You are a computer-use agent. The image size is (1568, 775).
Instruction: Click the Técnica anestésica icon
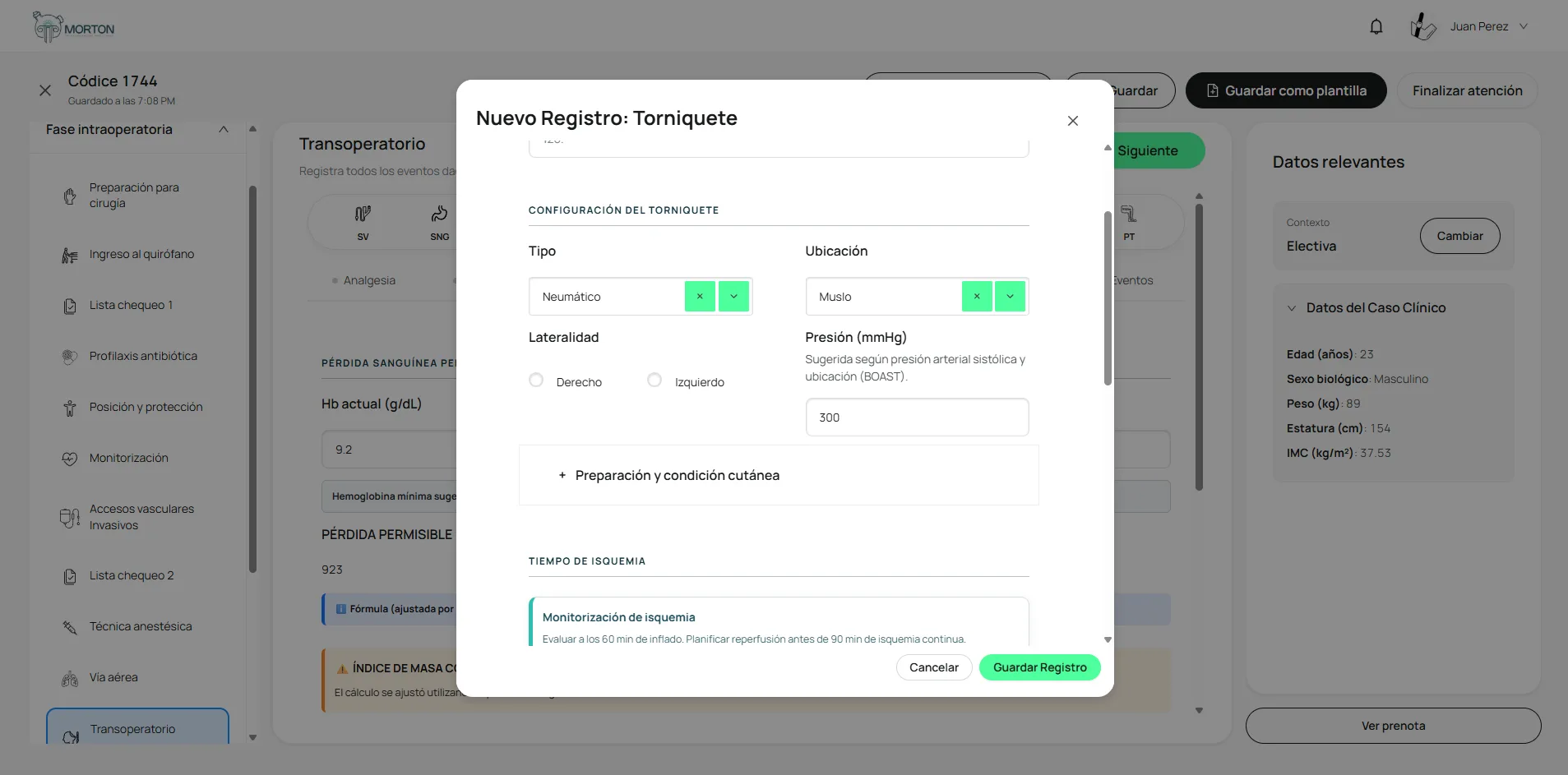pos(70,628)
